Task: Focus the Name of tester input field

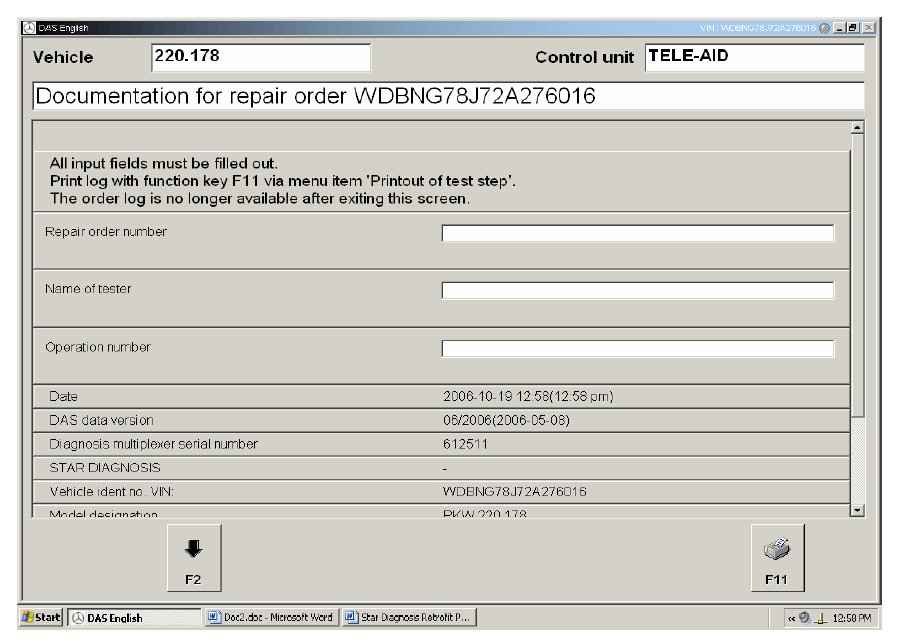Action: click(637, 290)
